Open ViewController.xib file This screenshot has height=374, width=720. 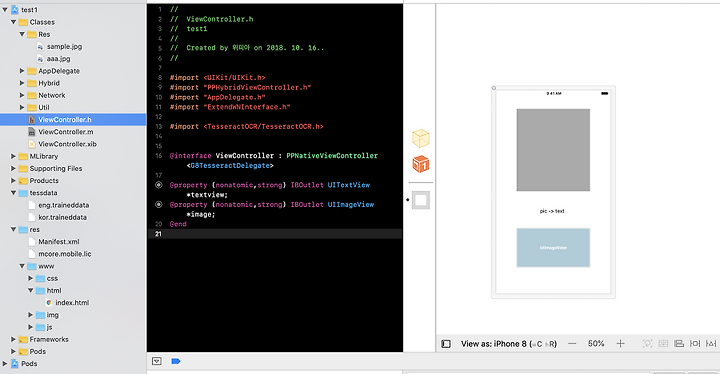[68, 144]
